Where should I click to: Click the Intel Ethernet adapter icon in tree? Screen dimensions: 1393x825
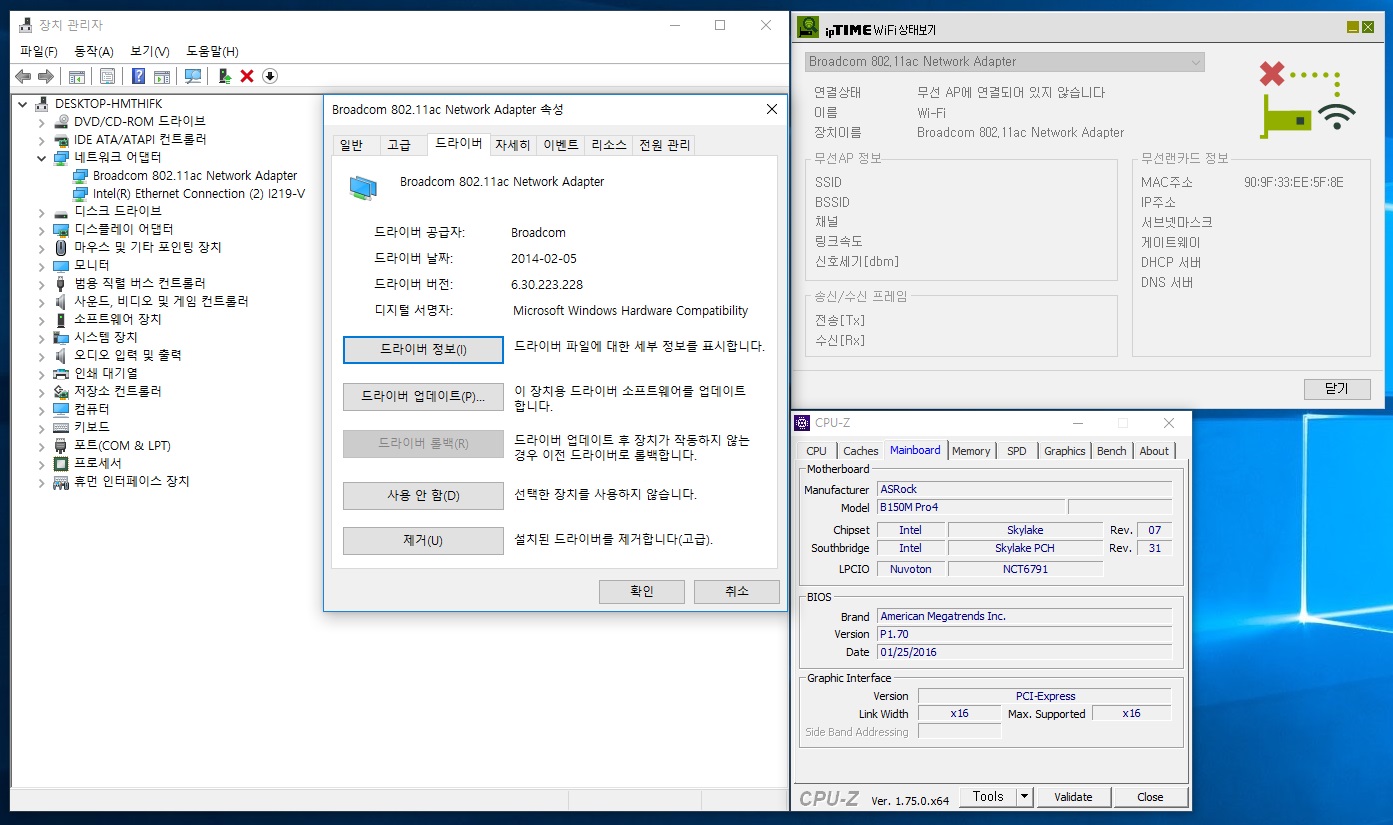click(80, 194)
